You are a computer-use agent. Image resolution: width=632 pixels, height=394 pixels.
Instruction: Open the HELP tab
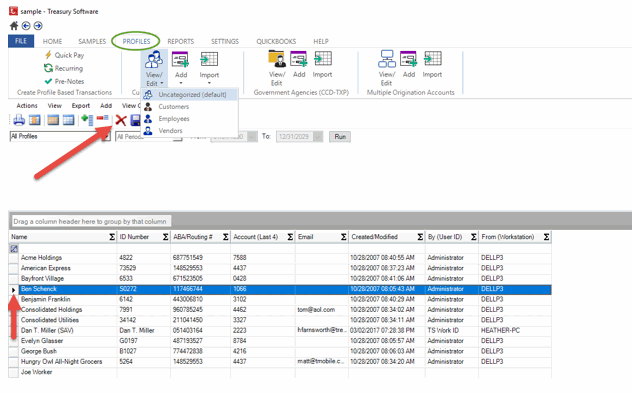point(321,41)
